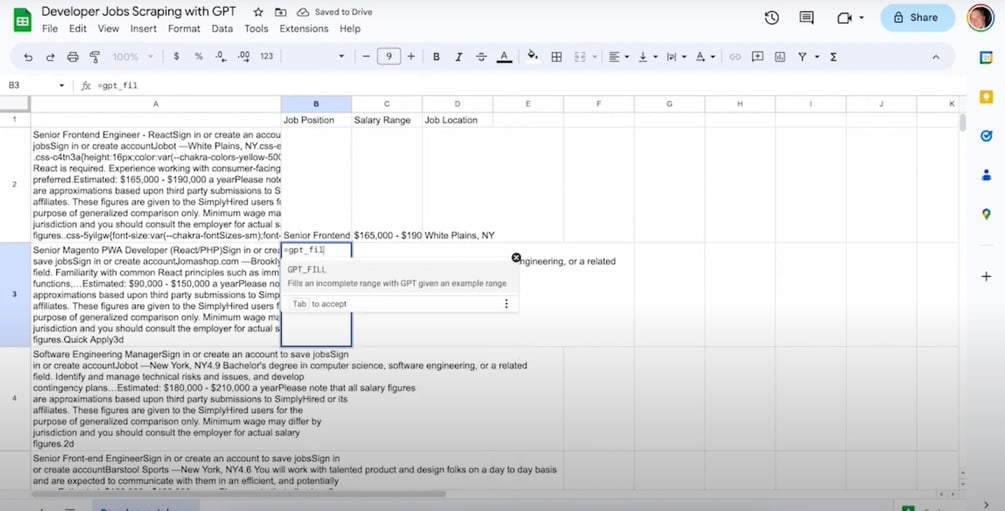Click the functions sigma icon
The image size is (1005, 511).
(833, 57)
